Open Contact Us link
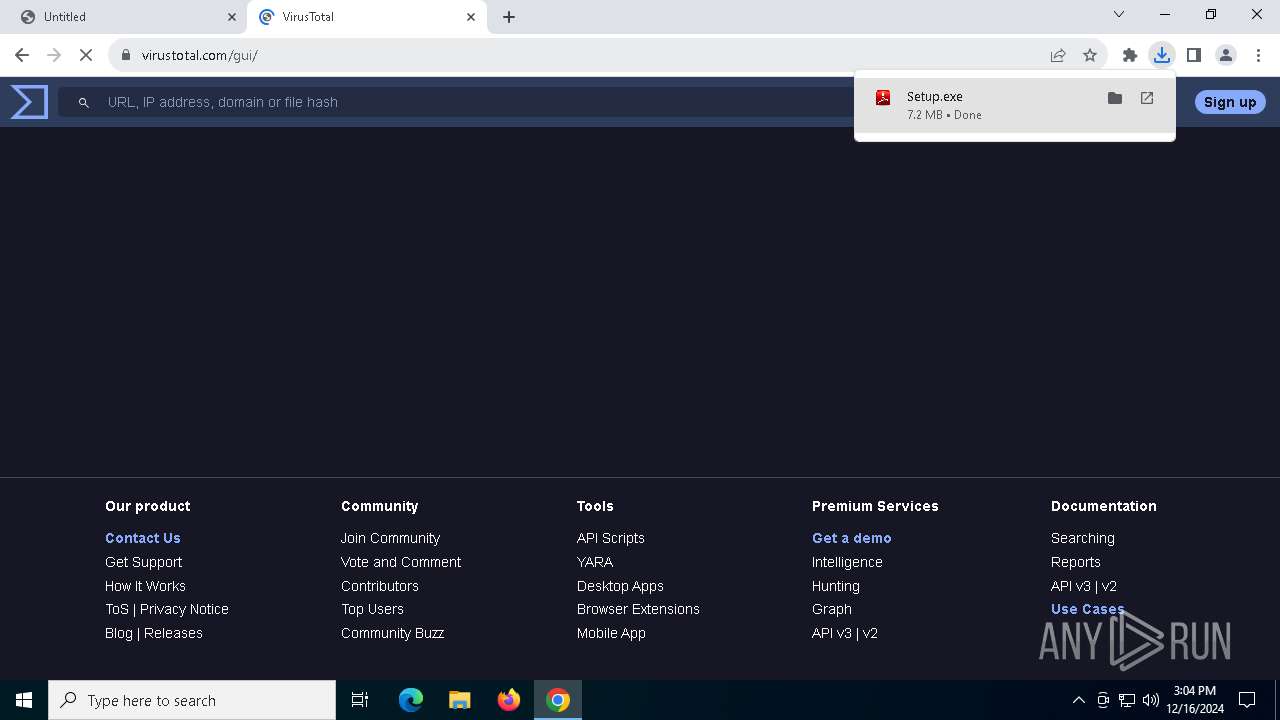The width and height of the screenshot is (1280, 720). (143, 538)
